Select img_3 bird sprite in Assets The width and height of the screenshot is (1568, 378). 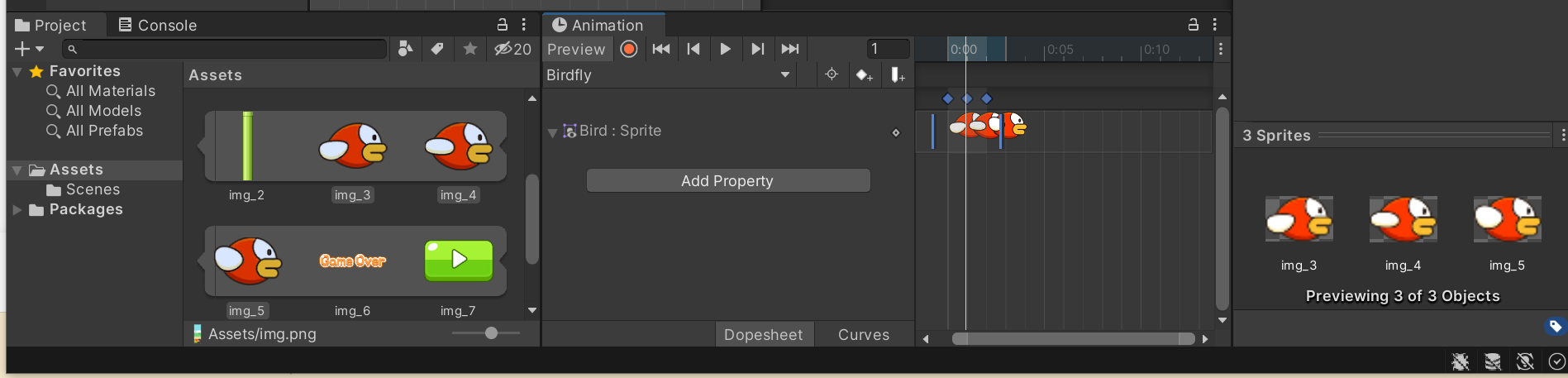353,147
